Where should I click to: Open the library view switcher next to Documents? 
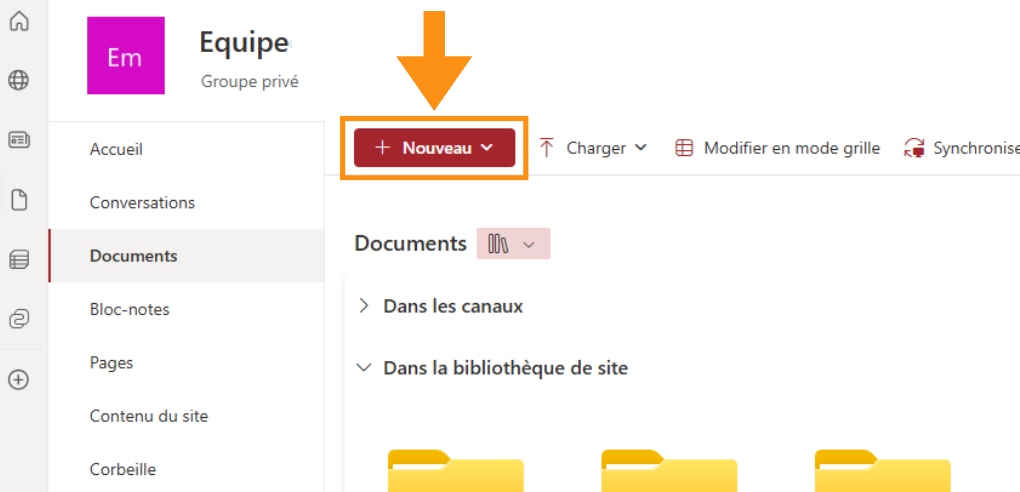coord(513,244)
